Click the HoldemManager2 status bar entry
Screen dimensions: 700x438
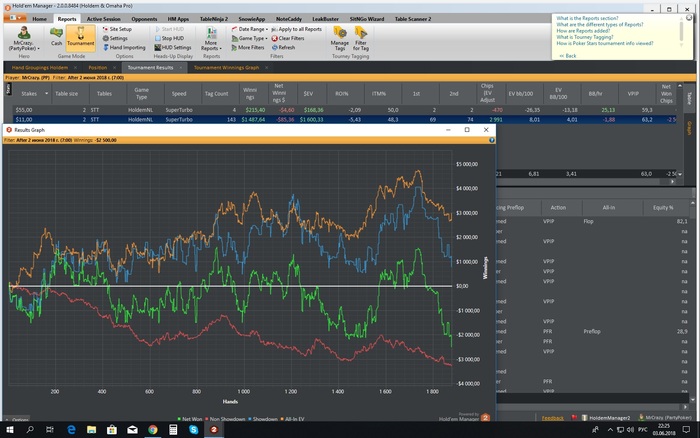(x=606, y=418)
